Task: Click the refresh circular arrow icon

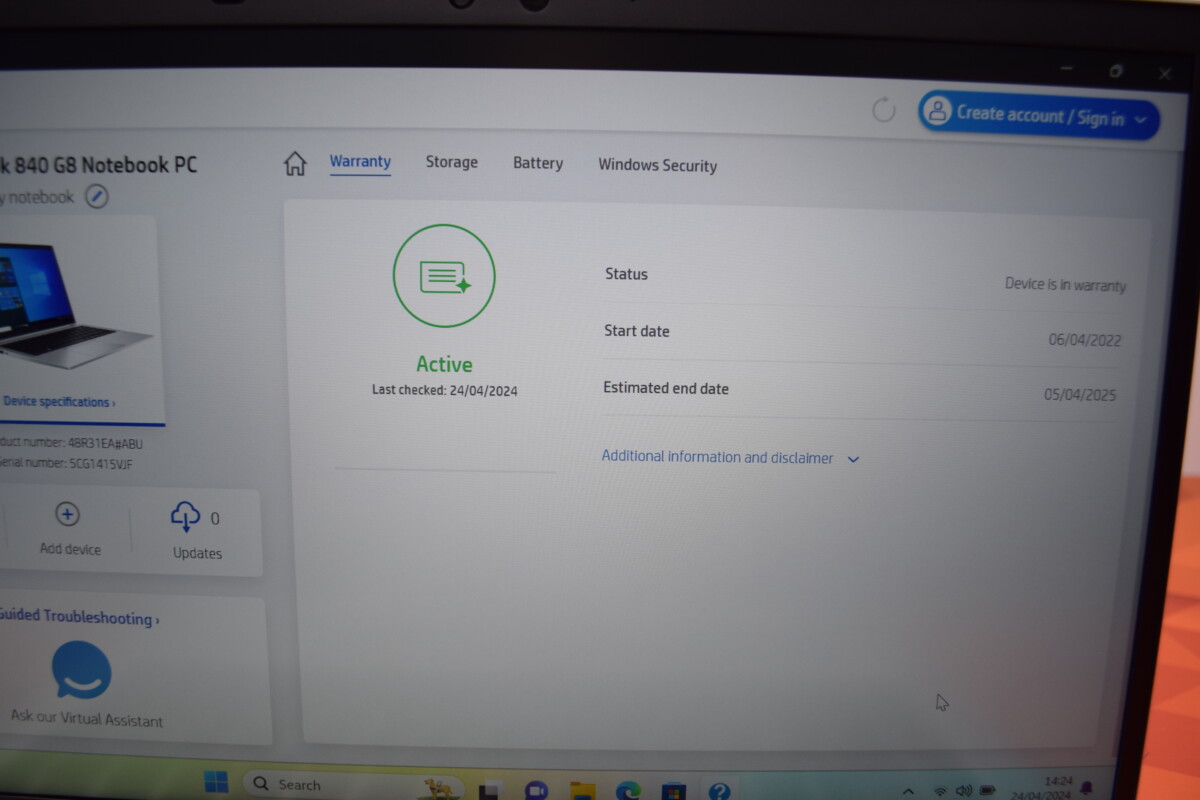Action: [x=884, y=109]
